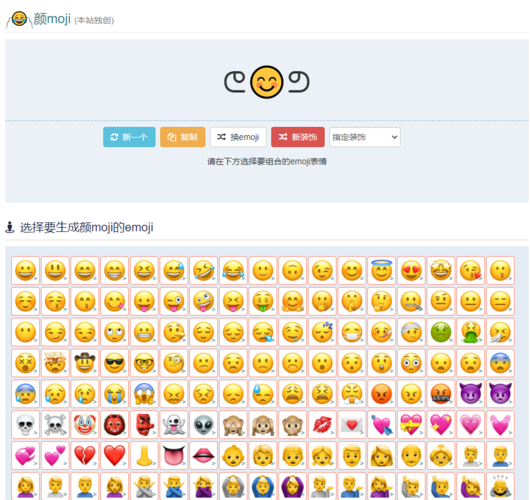Select the skull and crossbones emoji

click(x=55, y=425)
